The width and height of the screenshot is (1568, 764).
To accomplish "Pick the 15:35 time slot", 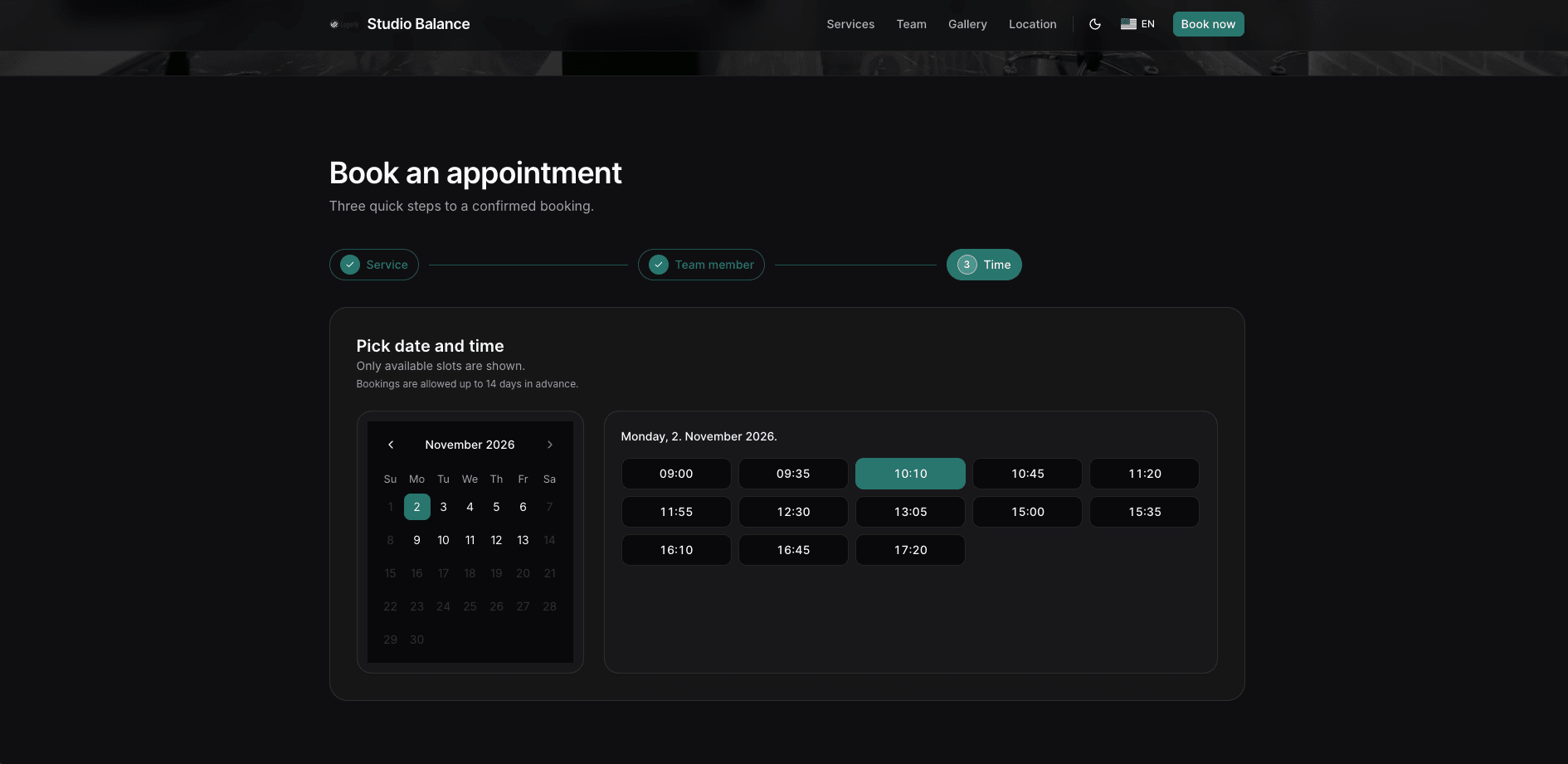I will (1144, 512).
